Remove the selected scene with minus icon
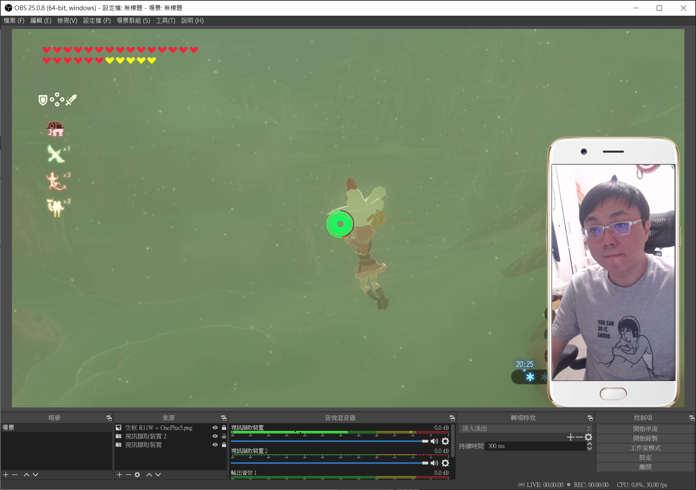 pyautogui.click(x=15, y=475)
